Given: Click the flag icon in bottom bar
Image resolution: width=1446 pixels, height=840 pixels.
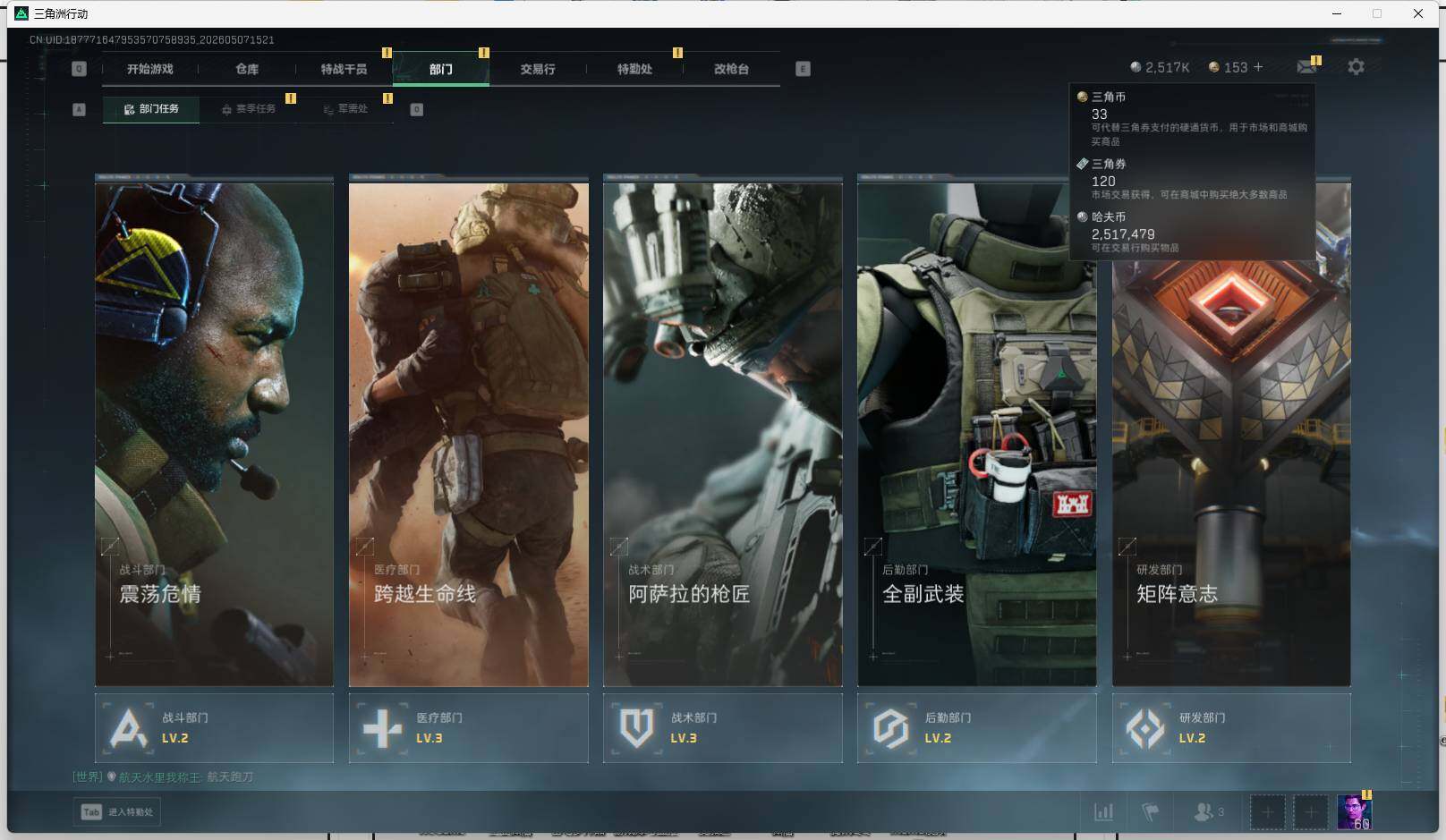Looking at the screenshot, I should point(1151,812).
